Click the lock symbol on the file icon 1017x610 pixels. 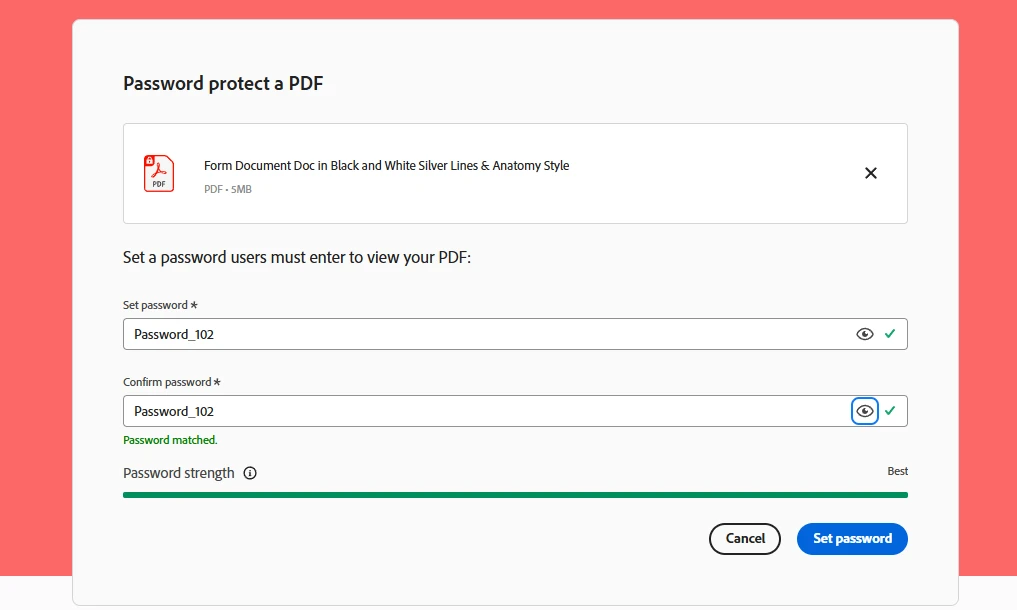(150, 160)
